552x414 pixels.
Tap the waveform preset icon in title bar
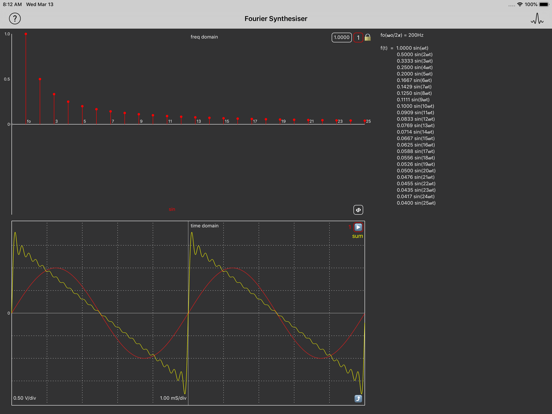tap(537, 19)
